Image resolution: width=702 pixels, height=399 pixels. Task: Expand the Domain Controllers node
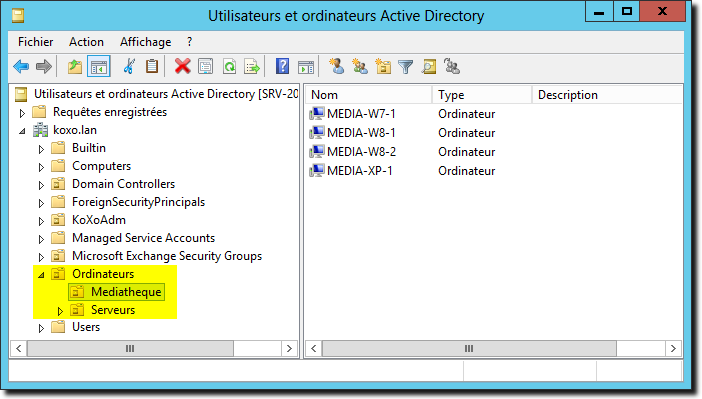pyautogui.click(x=41, y=185)
